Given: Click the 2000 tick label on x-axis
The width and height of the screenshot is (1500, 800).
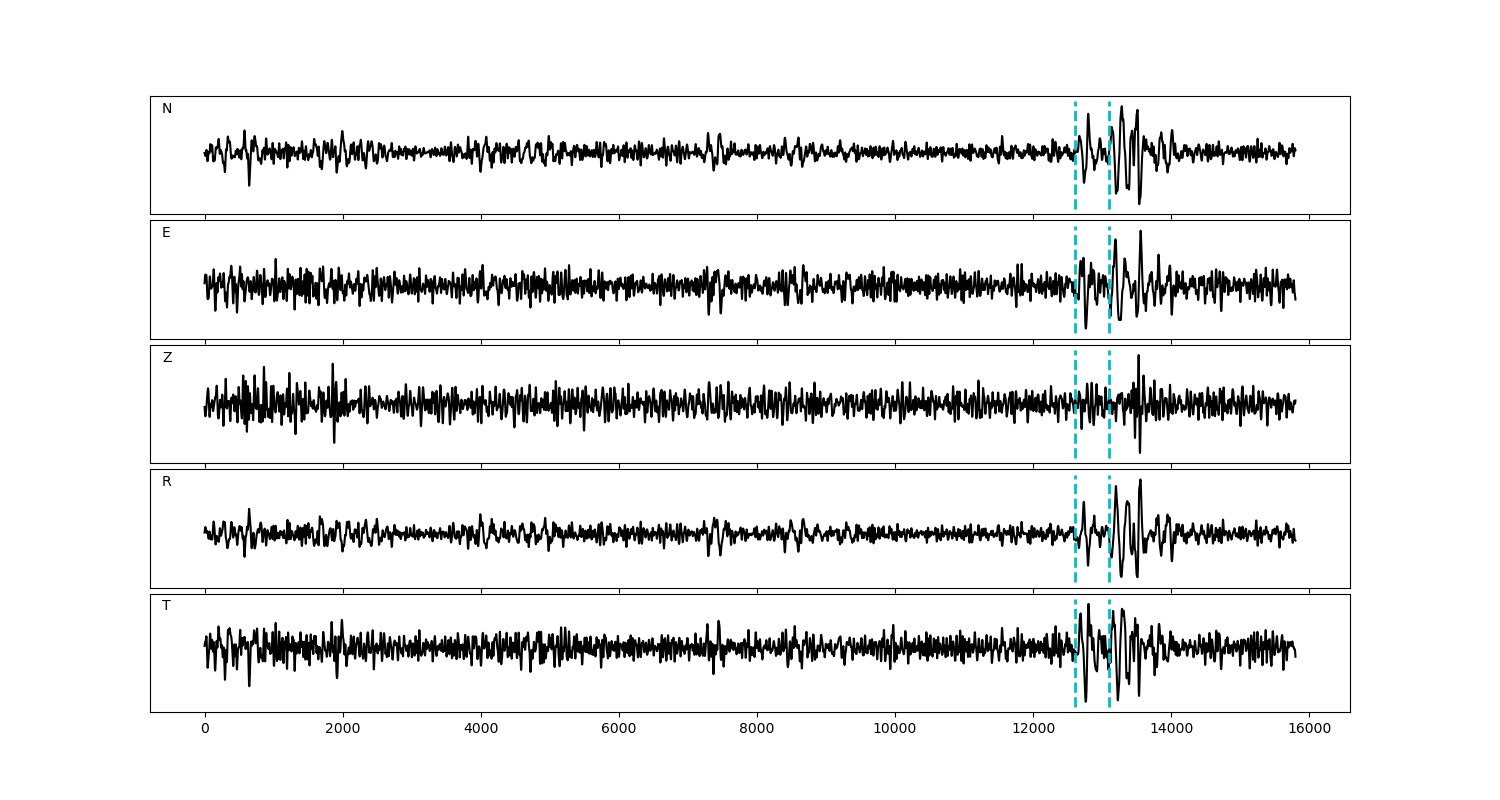Looking at the screenshot, I should pos(343,730).
